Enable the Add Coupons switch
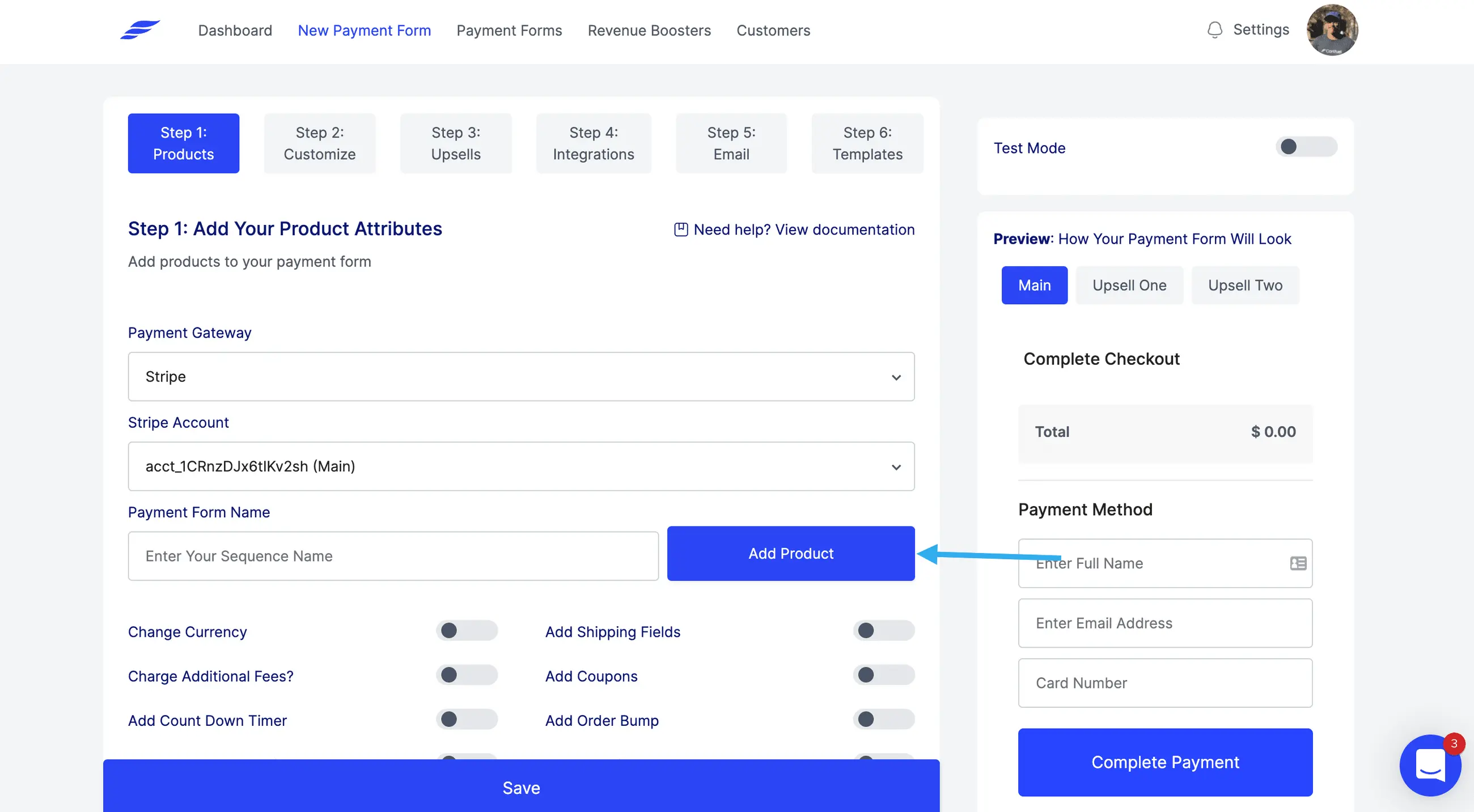 coord(883,675)
